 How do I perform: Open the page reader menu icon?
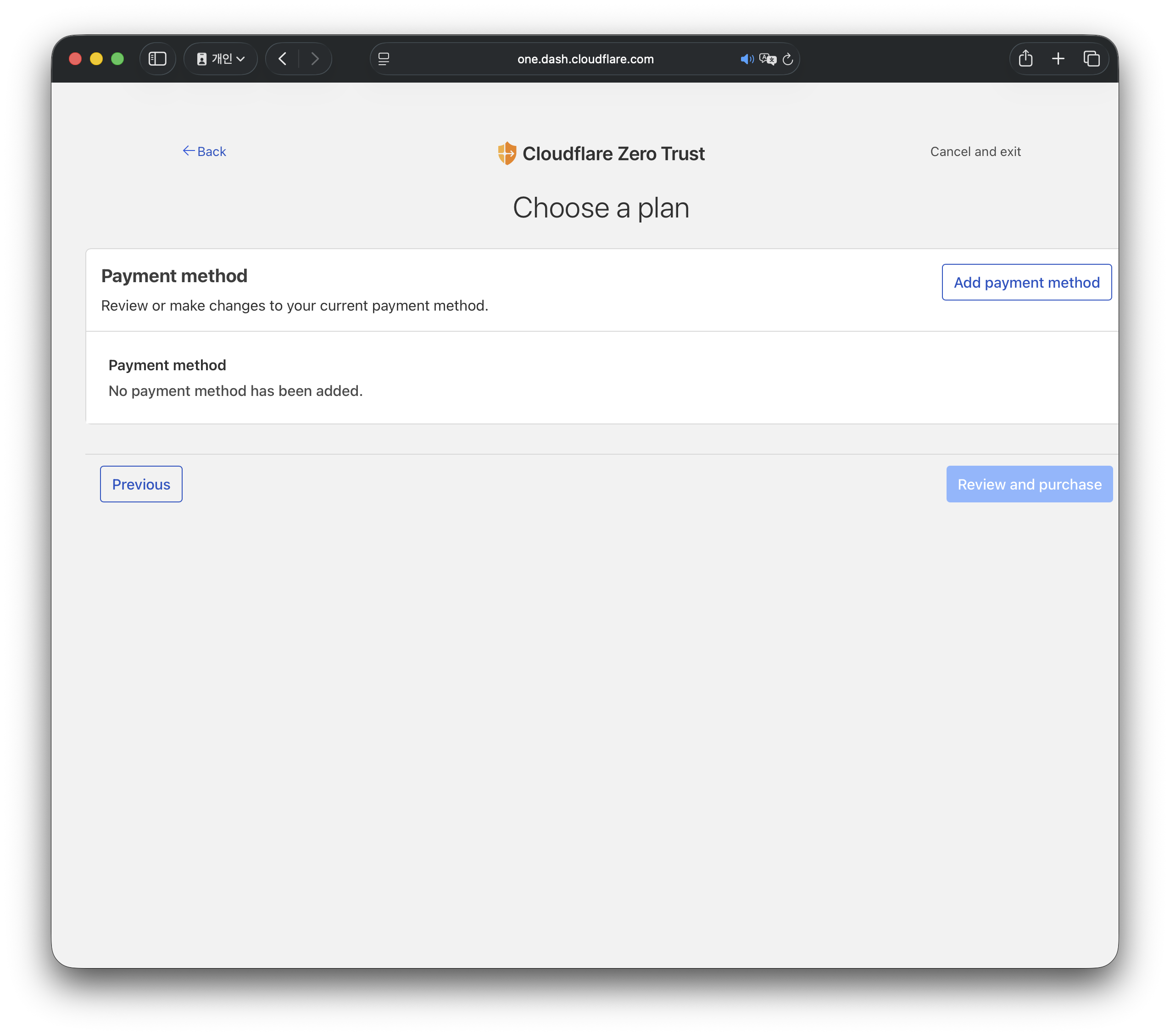[x=384, y=59]
